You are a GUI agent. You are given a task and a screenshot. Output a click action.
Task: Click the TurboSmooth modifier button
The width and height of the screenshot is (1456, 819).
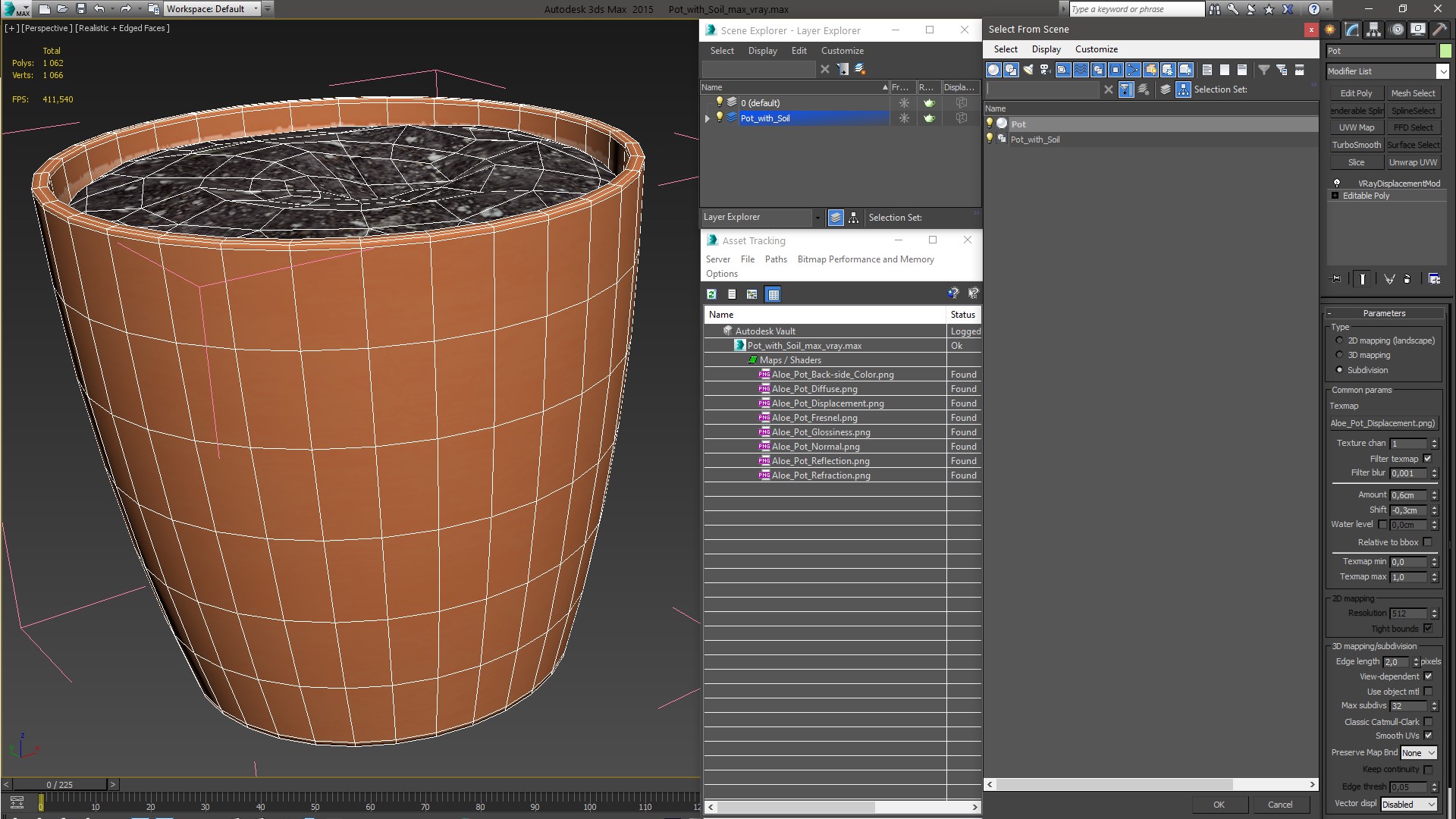pyautogui.click(x=1356, y=145)
